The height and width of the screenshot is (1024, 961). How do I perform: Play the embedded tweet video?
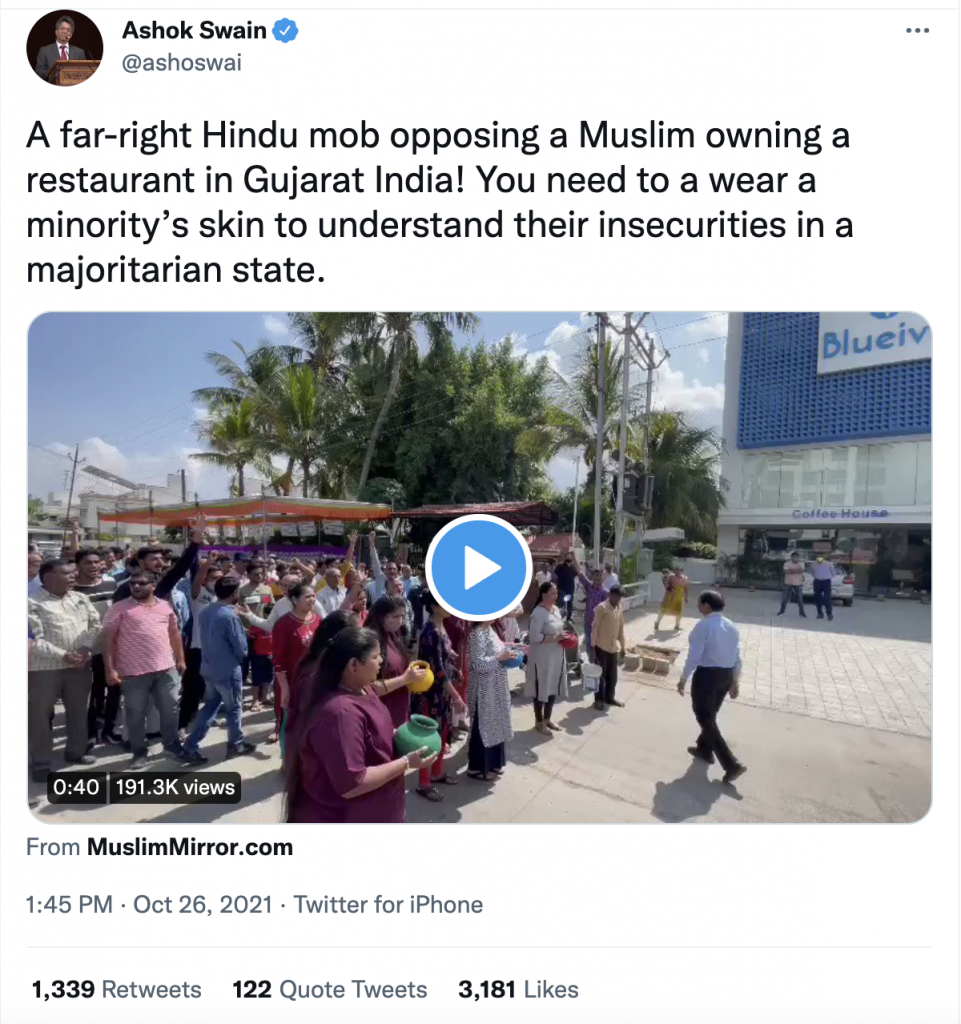point(478,568)
